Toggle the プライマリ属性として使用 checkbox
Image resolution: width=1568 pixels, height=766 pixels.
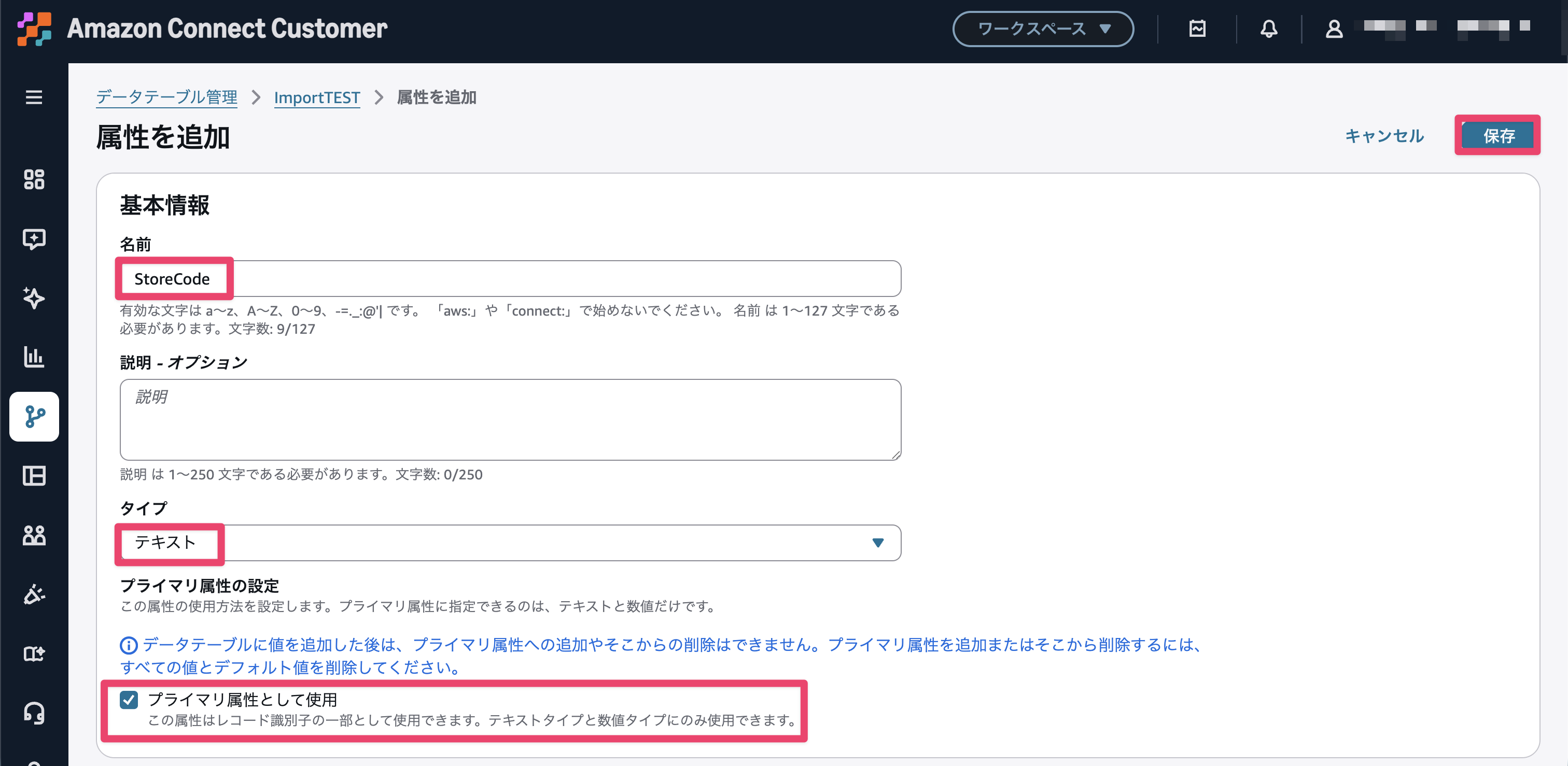coord(129,700)
